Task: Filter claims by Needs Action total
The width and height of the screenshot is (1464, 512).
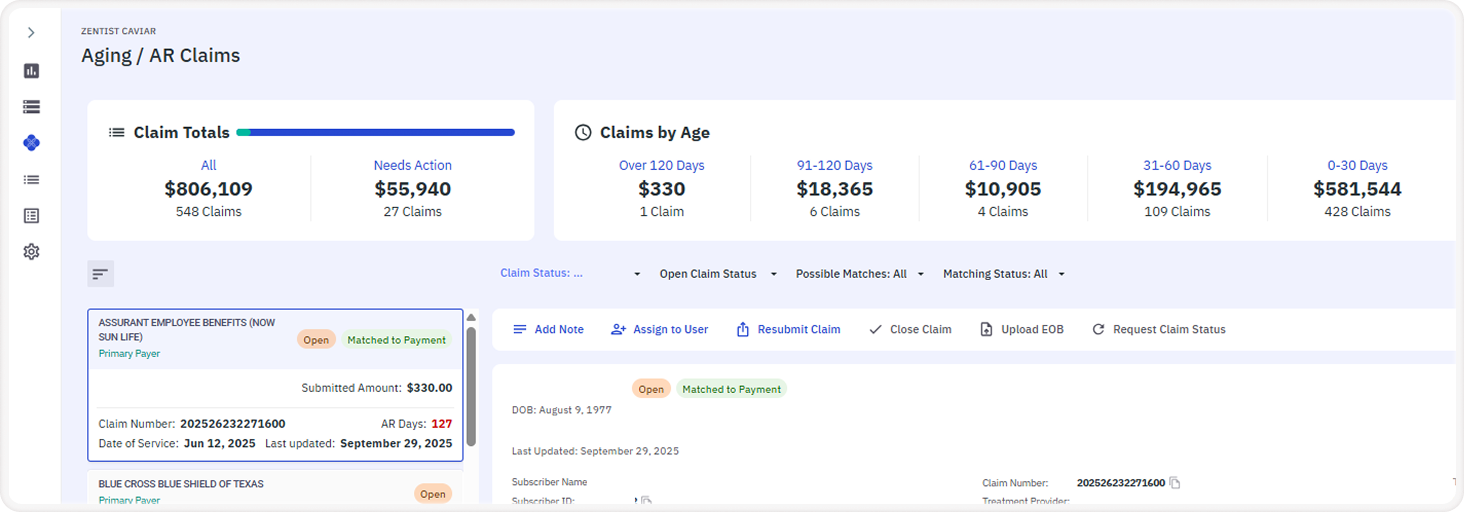Action: click(412, 166)
